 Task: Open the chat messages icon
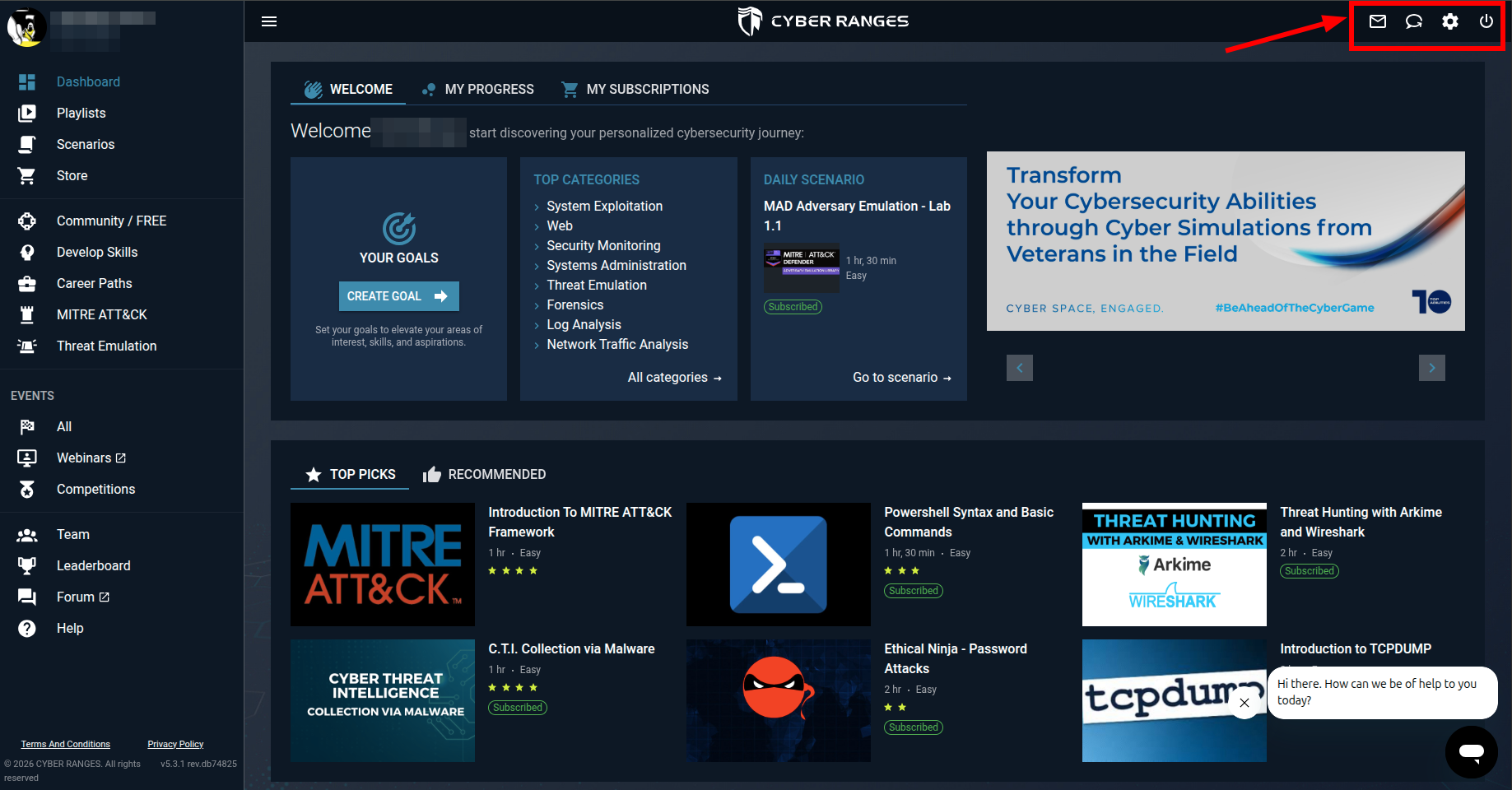coord(1414,21)
